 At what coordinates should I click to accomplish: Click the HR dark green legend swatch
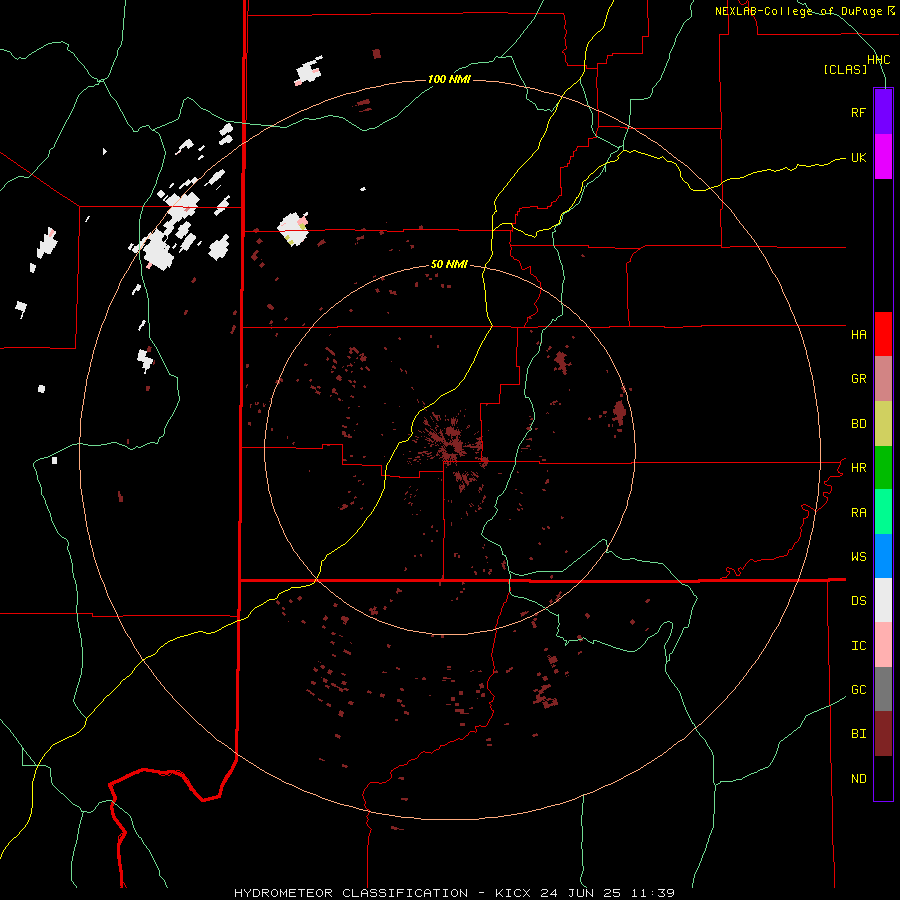click(883, 468)
